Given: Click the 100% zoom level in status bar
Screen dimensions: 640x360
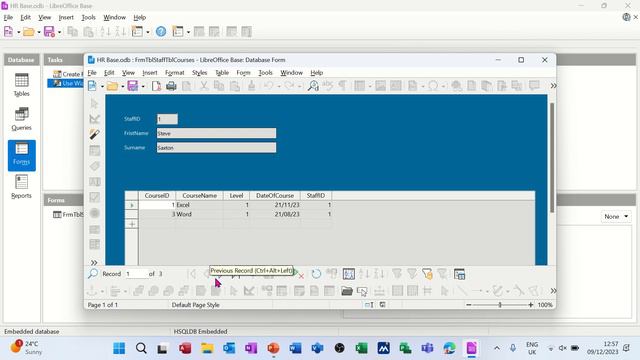Looking at the screenshot, I should (545, 304).
